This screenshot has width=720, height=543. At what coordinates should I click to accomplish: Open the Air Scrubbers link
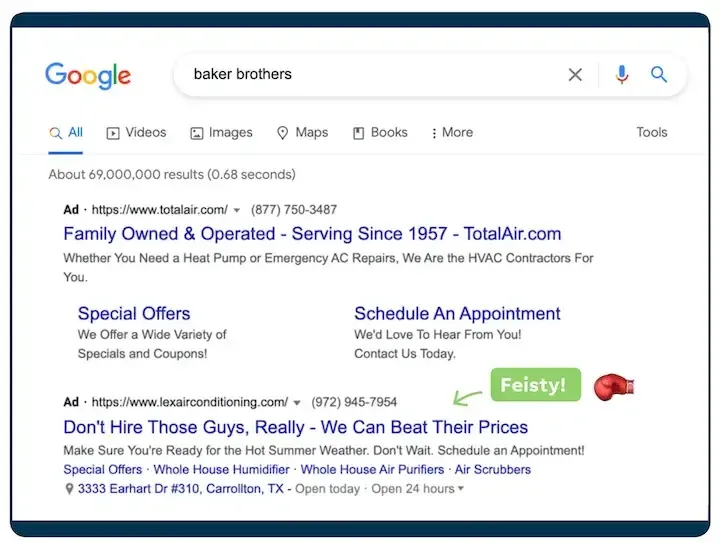493,470
